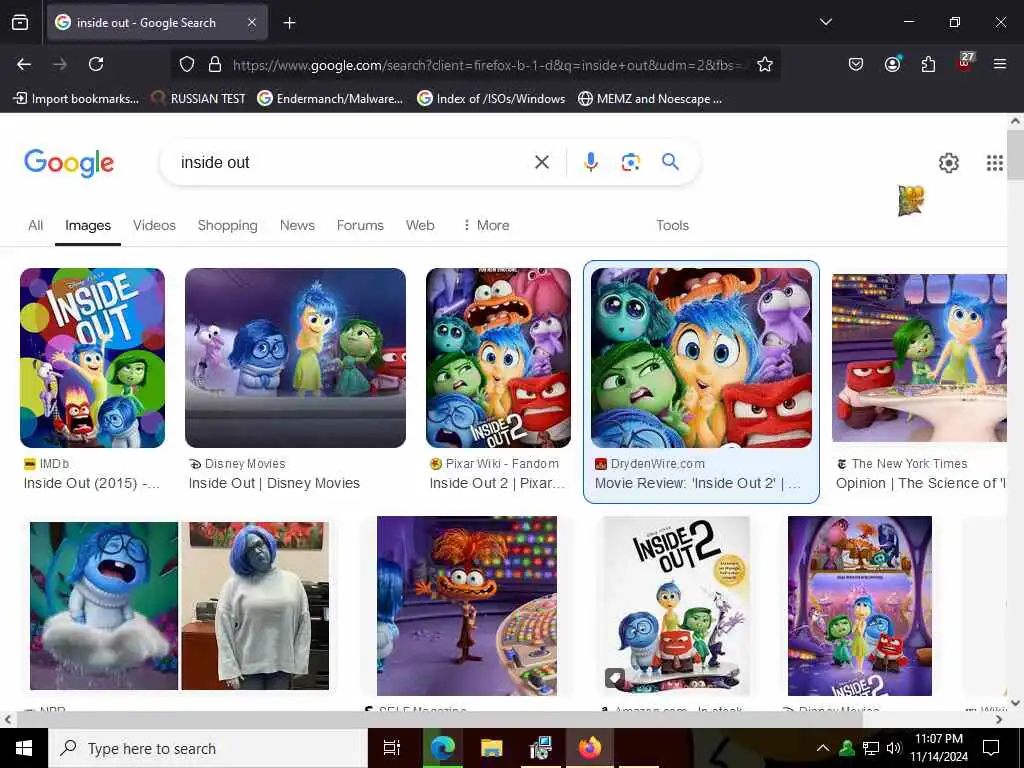Click Pixar Wiki - Fandom source label
The height and width of the screenshot is (768, 1024).
(502, 464)
